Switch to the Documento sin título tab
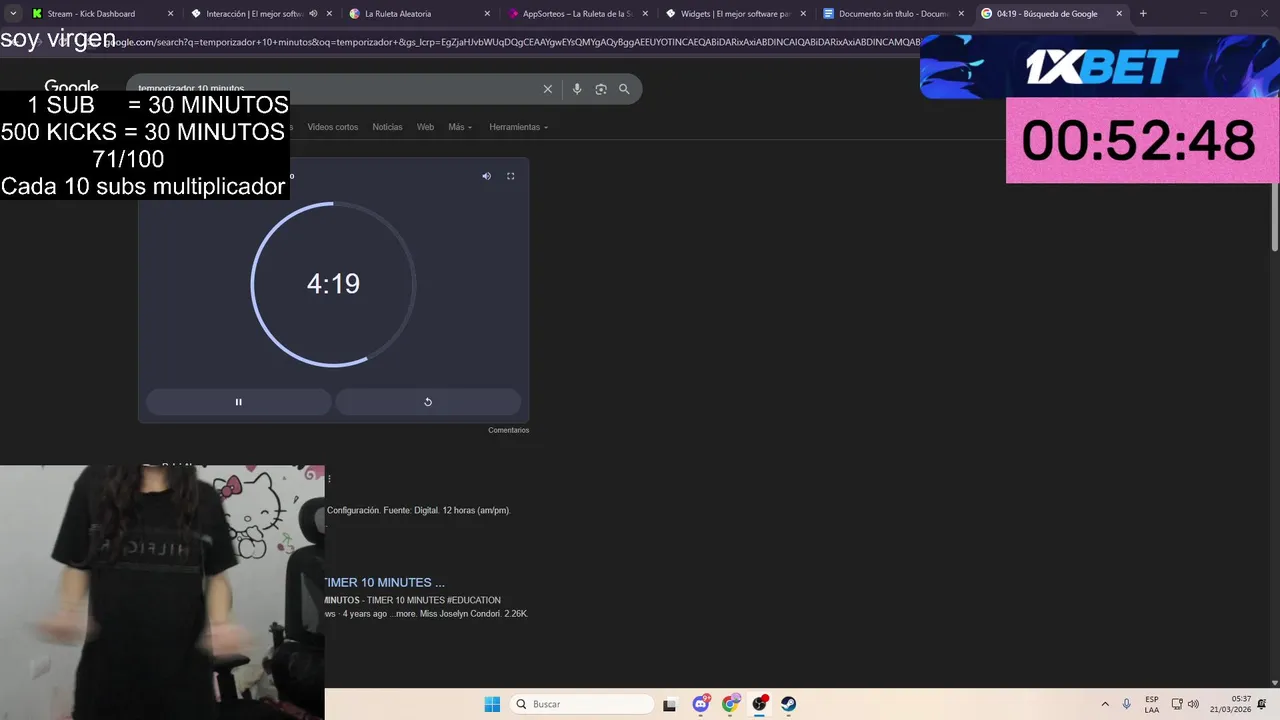 point(893,14)
